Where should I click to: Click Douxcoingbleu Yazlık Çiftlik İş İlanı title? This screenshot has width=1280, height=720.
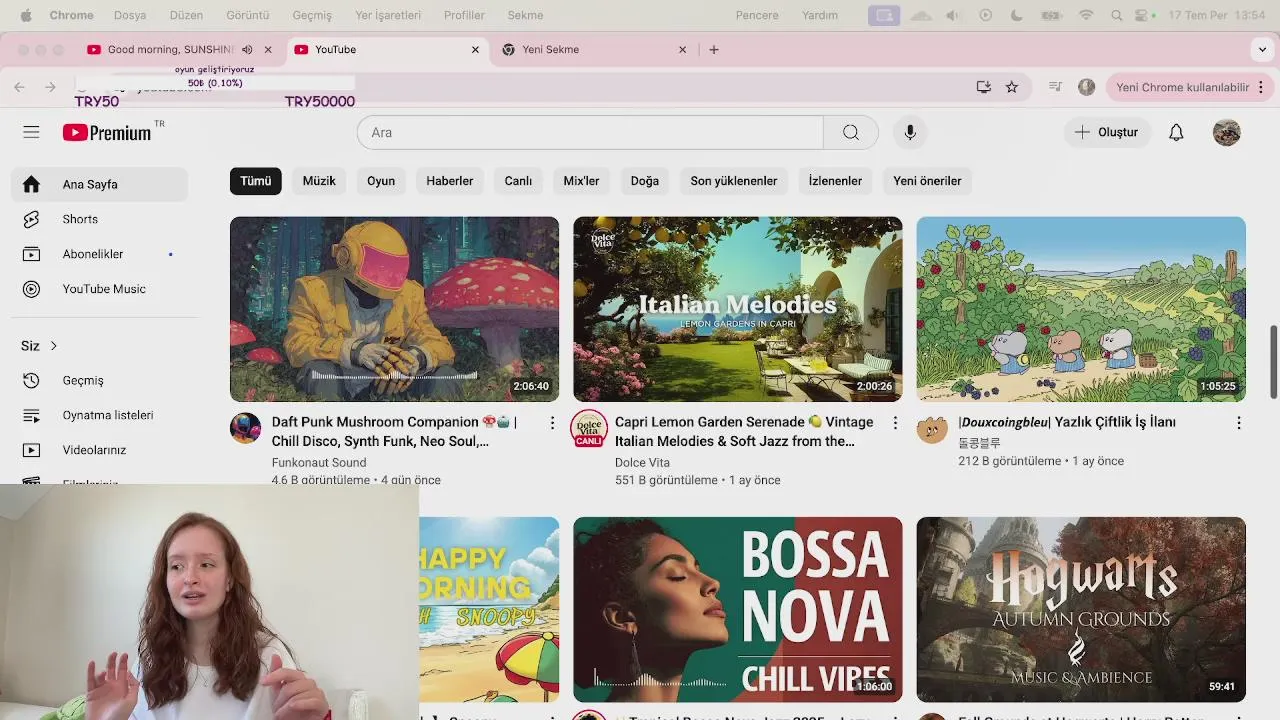pyautogui.click(x=1067, y=422)
